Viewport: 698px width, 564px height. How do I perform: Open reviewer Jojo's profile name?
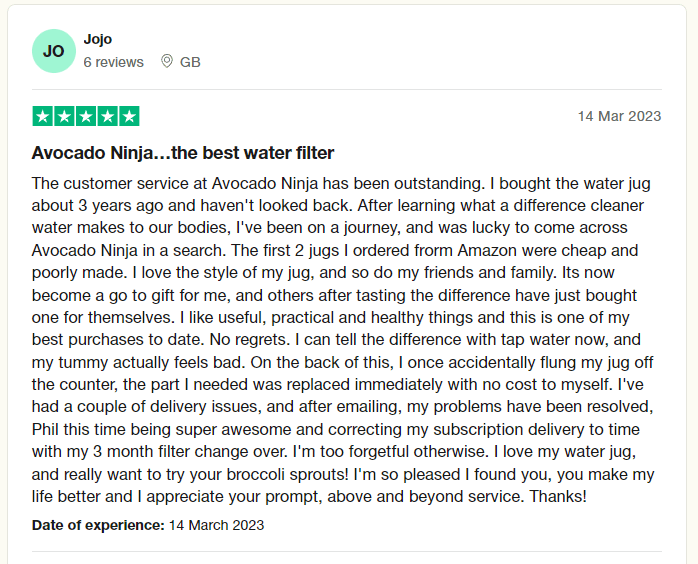(x=98, y=39)
